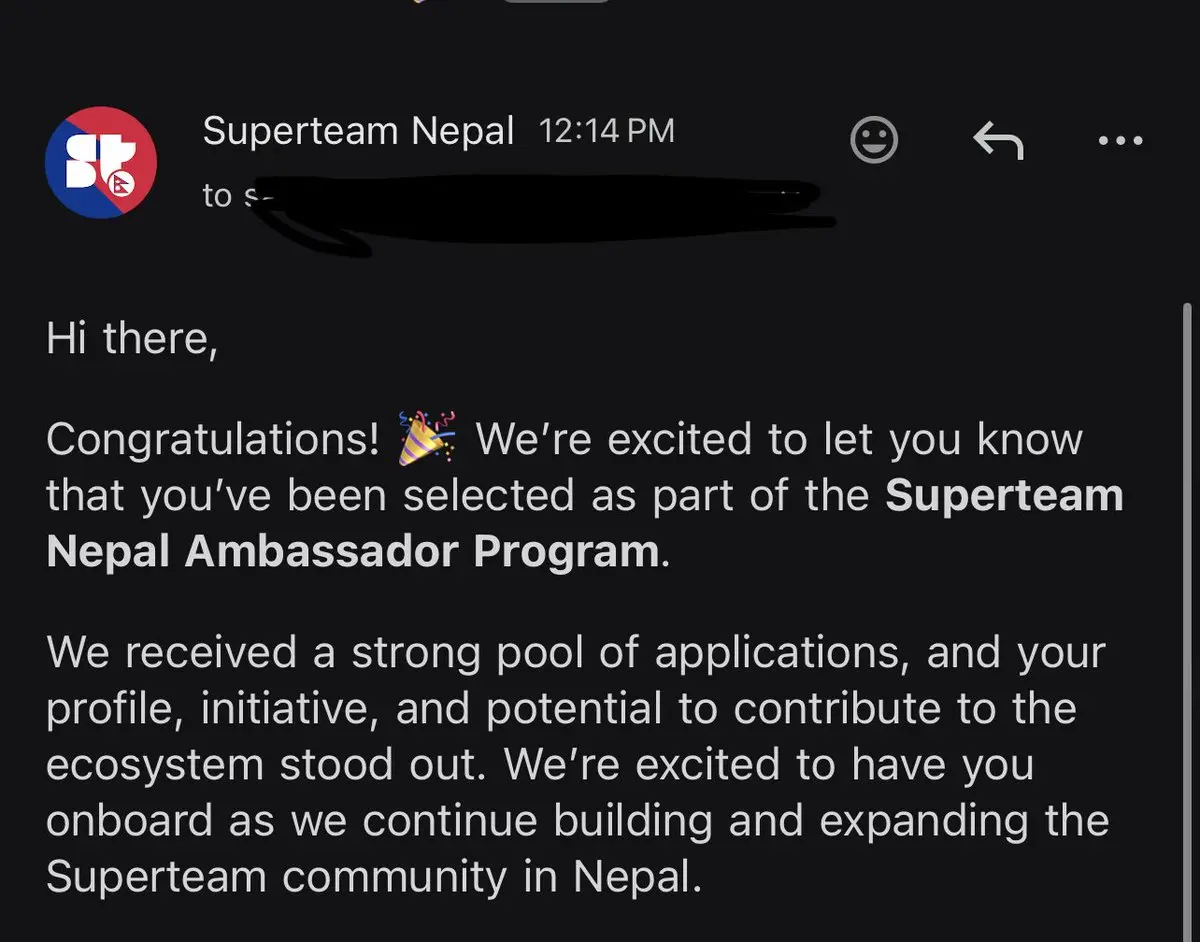Tap the emoji reaction smiley icon
The height and width of the screenshot is (942, 1200).
873,139
